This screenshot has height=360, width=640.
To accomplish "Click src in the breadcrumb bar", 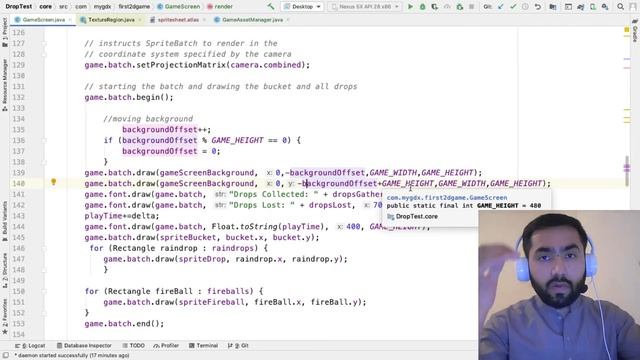I will (63, 7).
